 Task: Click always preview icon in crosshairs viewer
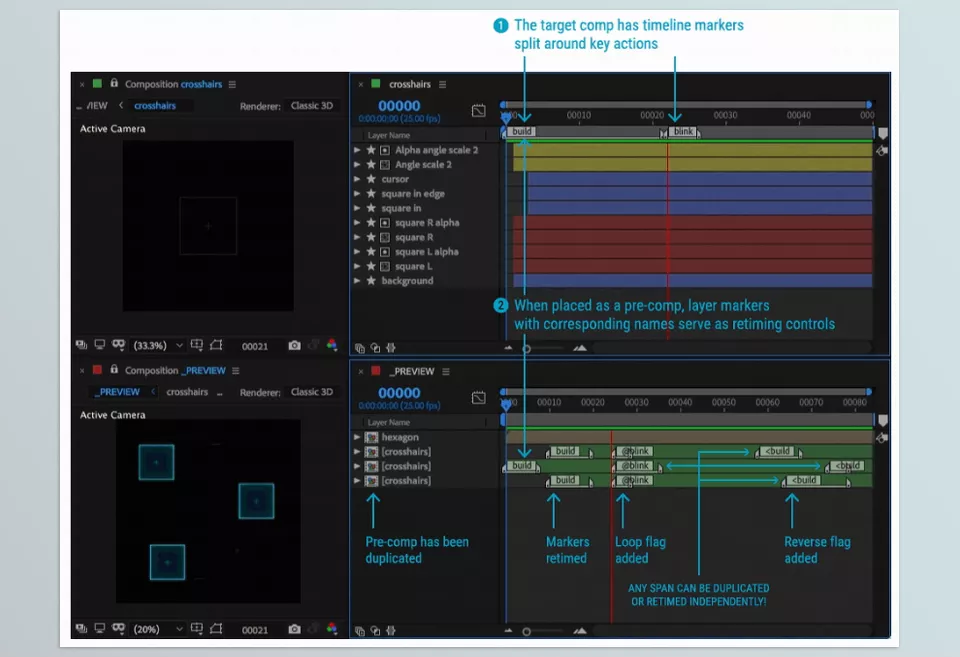[x=81, y=345]
